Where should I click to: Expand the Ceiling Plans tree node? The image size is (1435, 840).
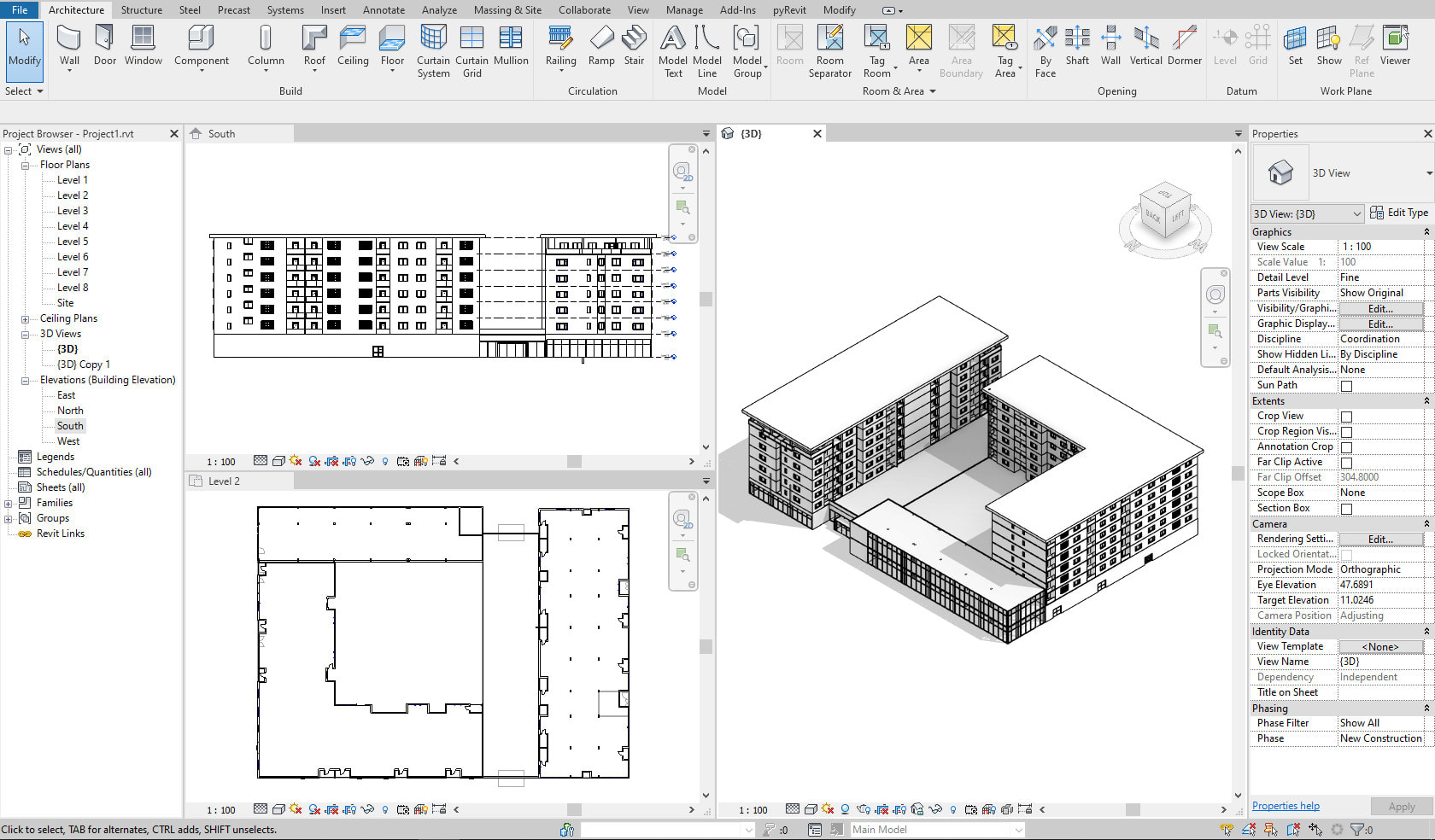26,319
